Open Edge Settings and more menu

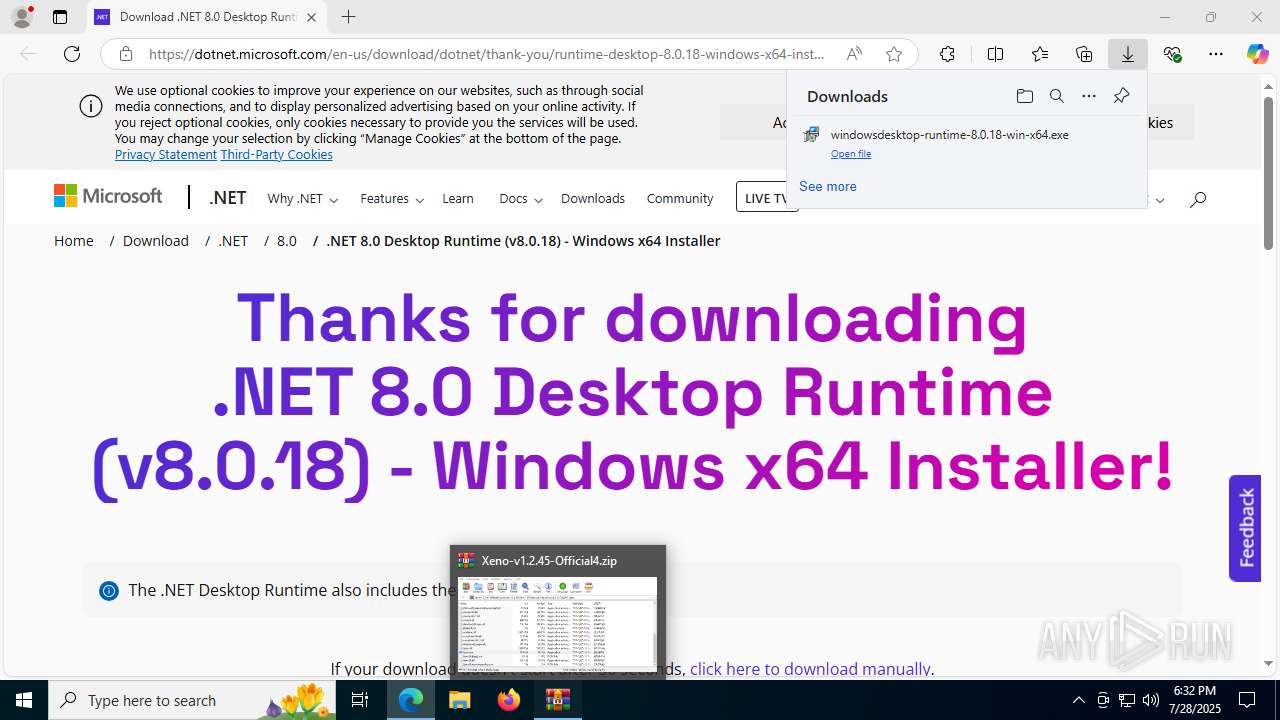click(1216, 54)
